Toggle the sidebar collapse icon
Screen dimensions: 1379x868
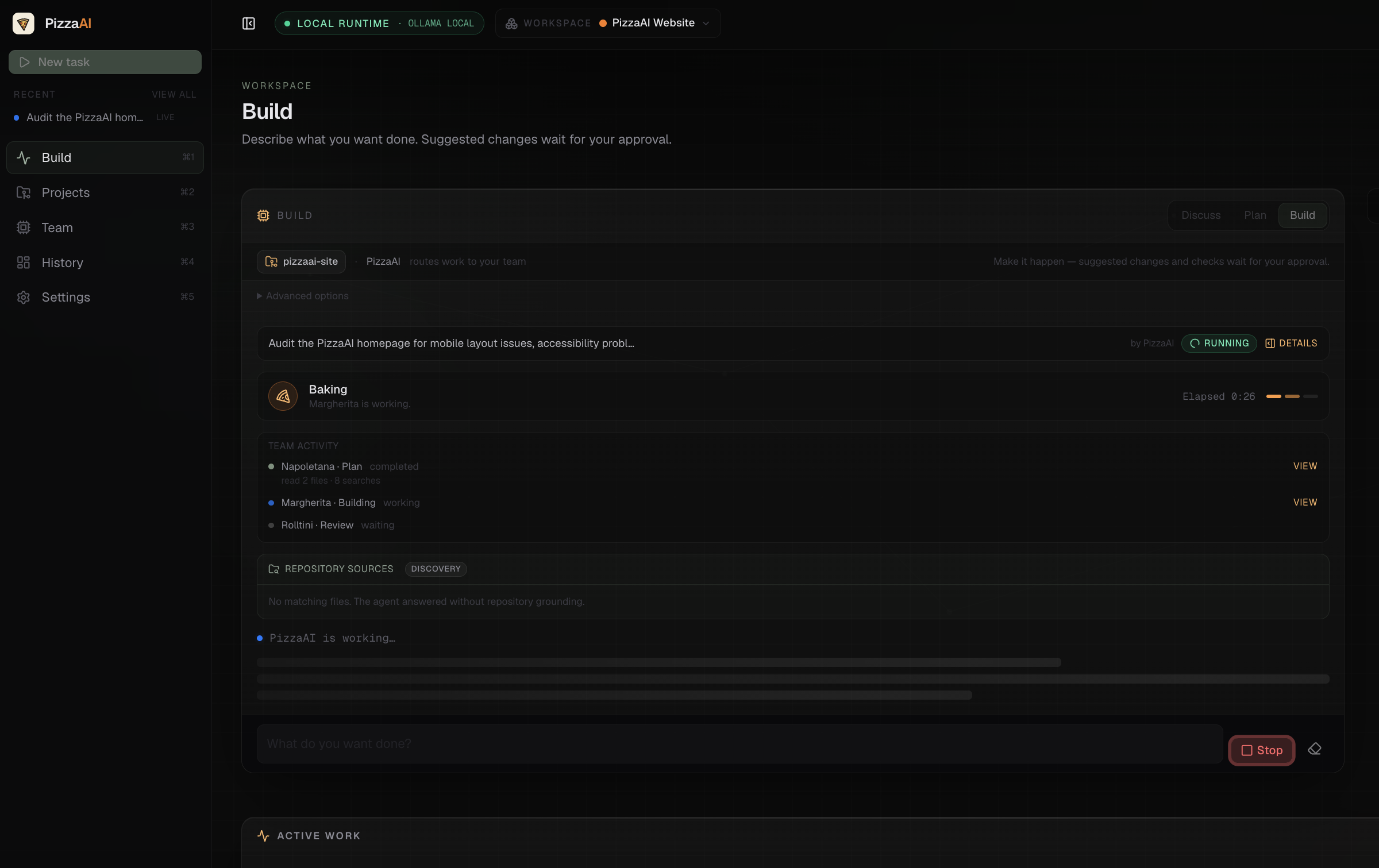pyautogui.click(x=248, y=24)
